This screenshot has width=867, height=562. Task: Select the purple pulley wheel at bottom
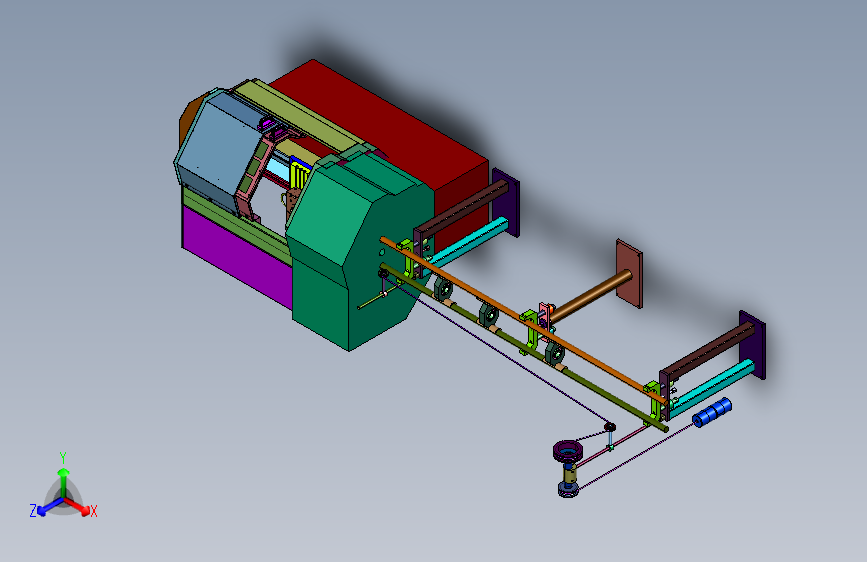567,450
